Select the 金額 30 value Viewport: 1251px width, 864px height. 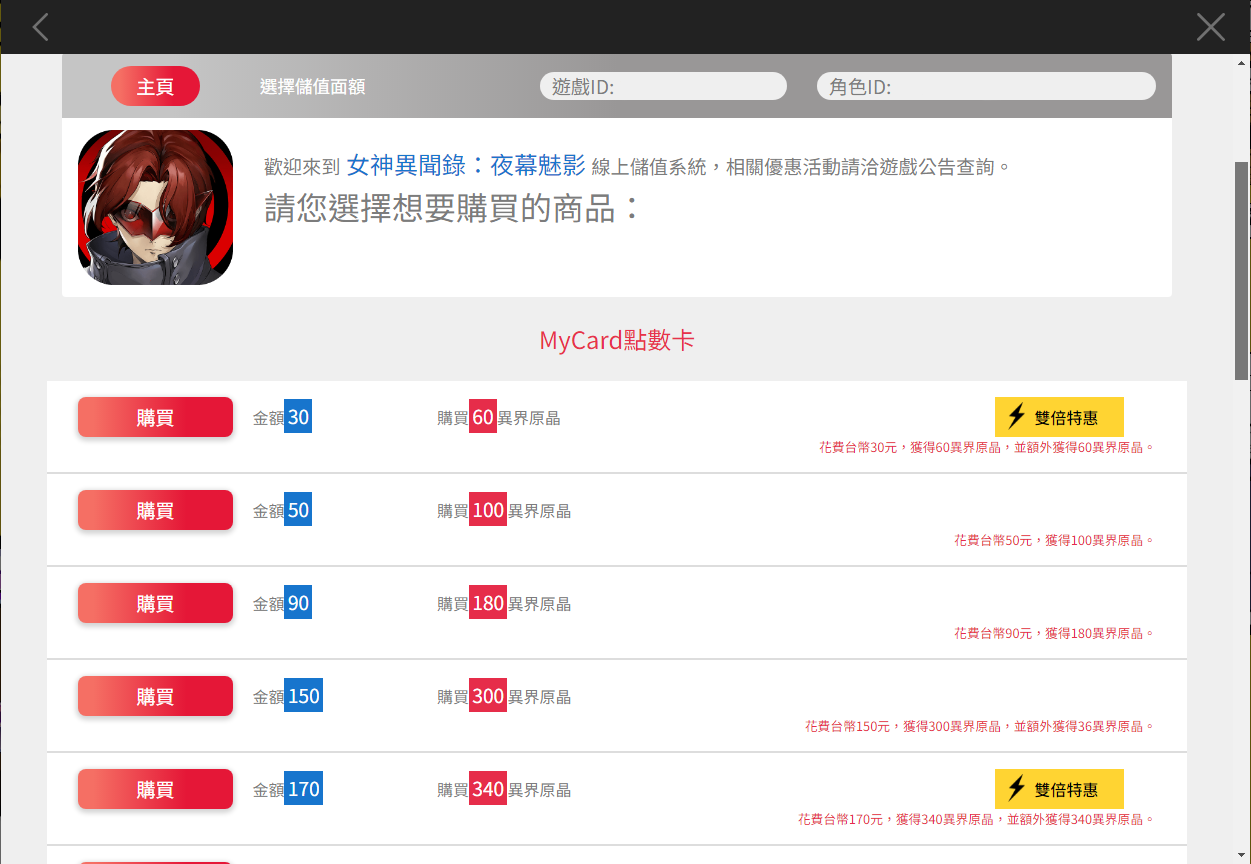click(298, 417)
